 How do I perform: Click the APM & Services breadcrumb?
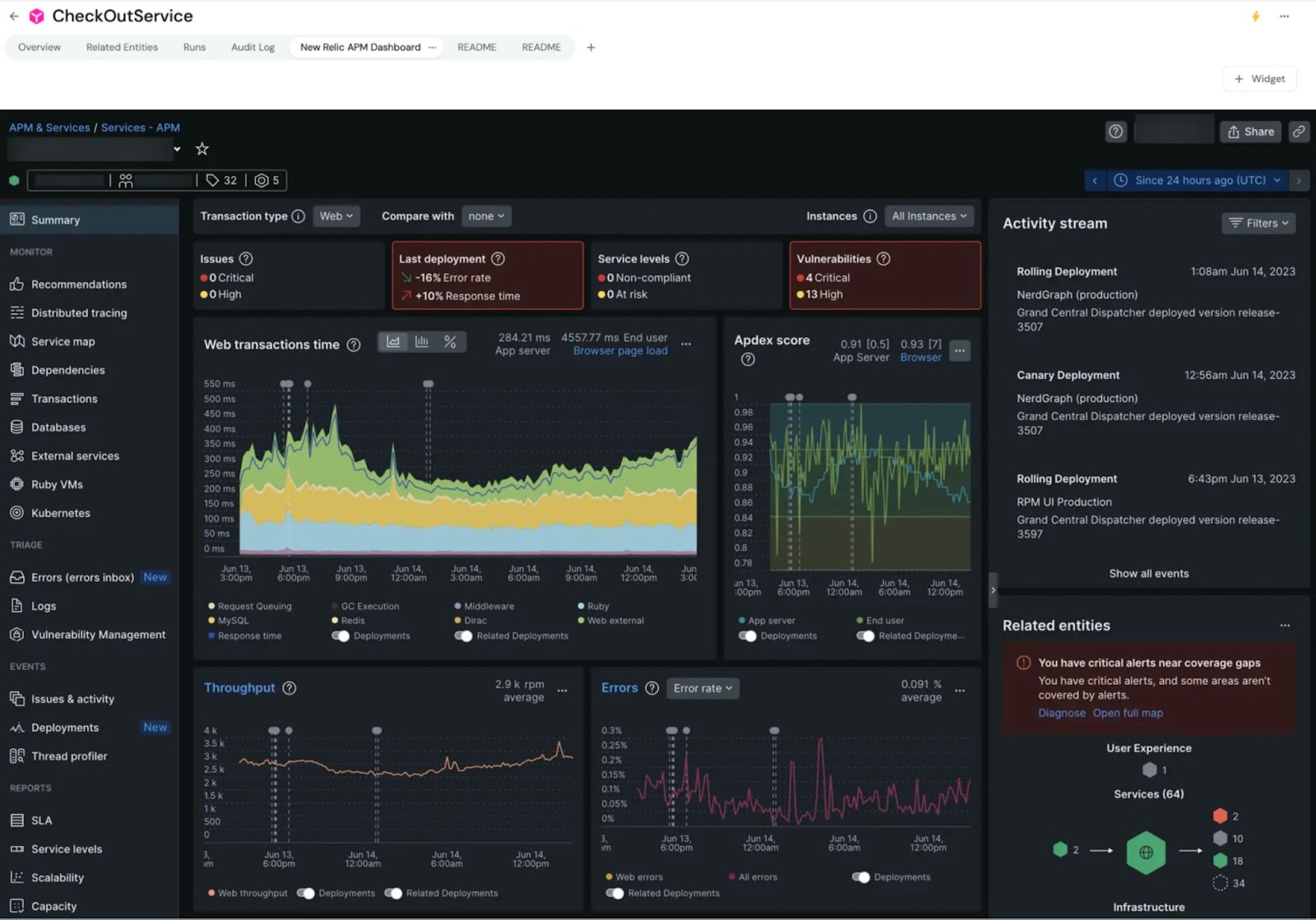[x=49, y=128]
